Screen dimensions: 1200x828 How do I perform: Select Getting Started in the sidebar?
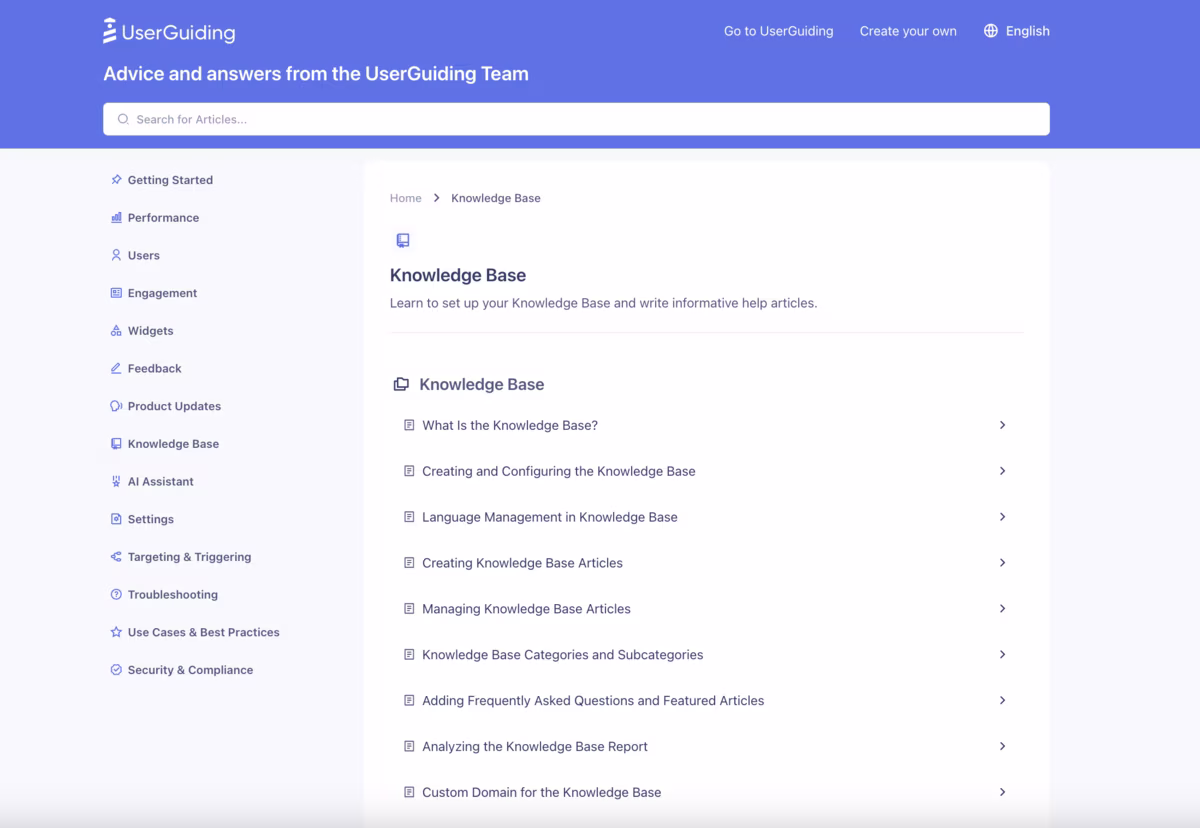[x=170, y=179]
